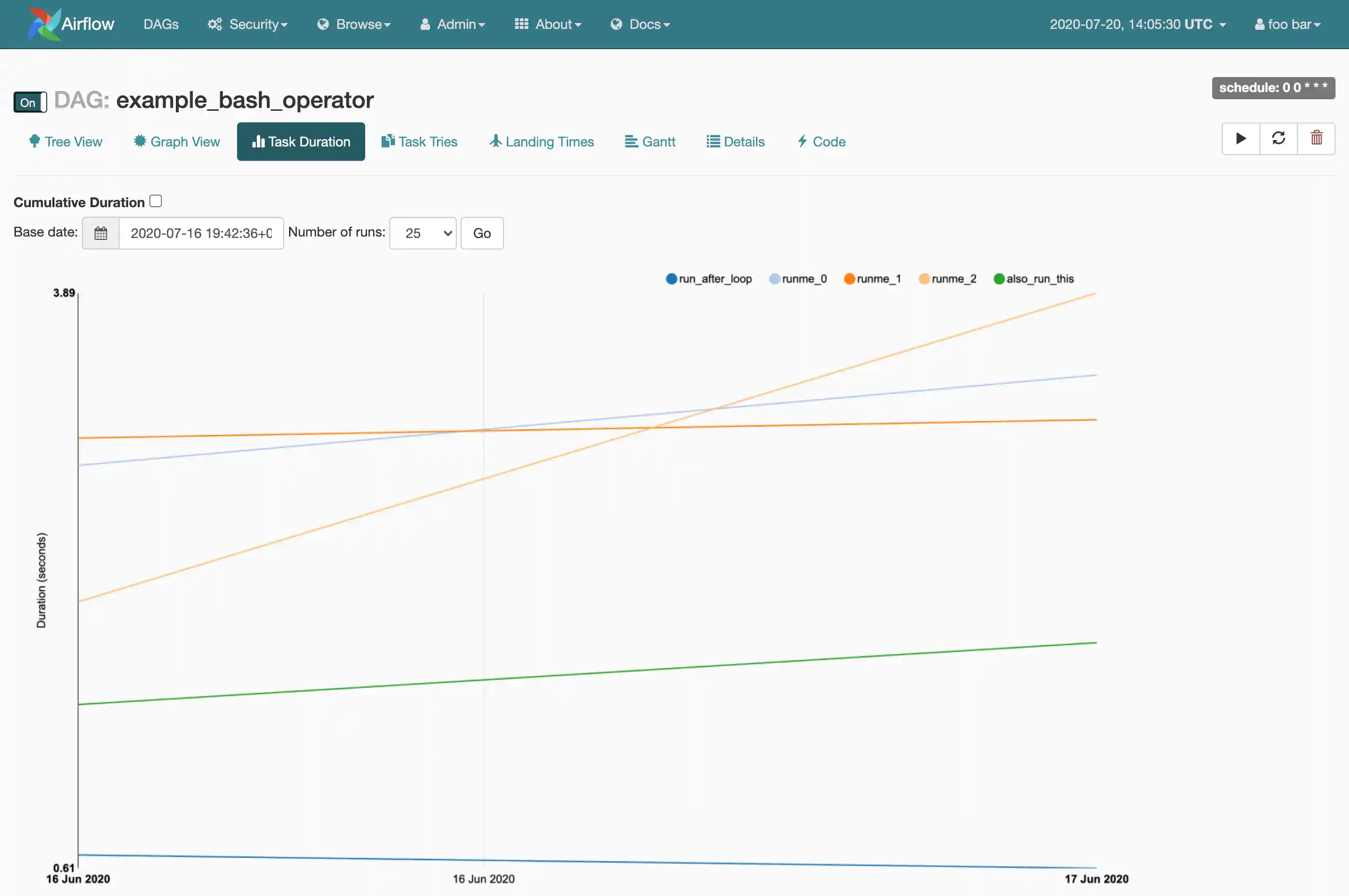Expand the Number of runs dropdown
Screen dimensions: 1349x896
coord(422,233)
